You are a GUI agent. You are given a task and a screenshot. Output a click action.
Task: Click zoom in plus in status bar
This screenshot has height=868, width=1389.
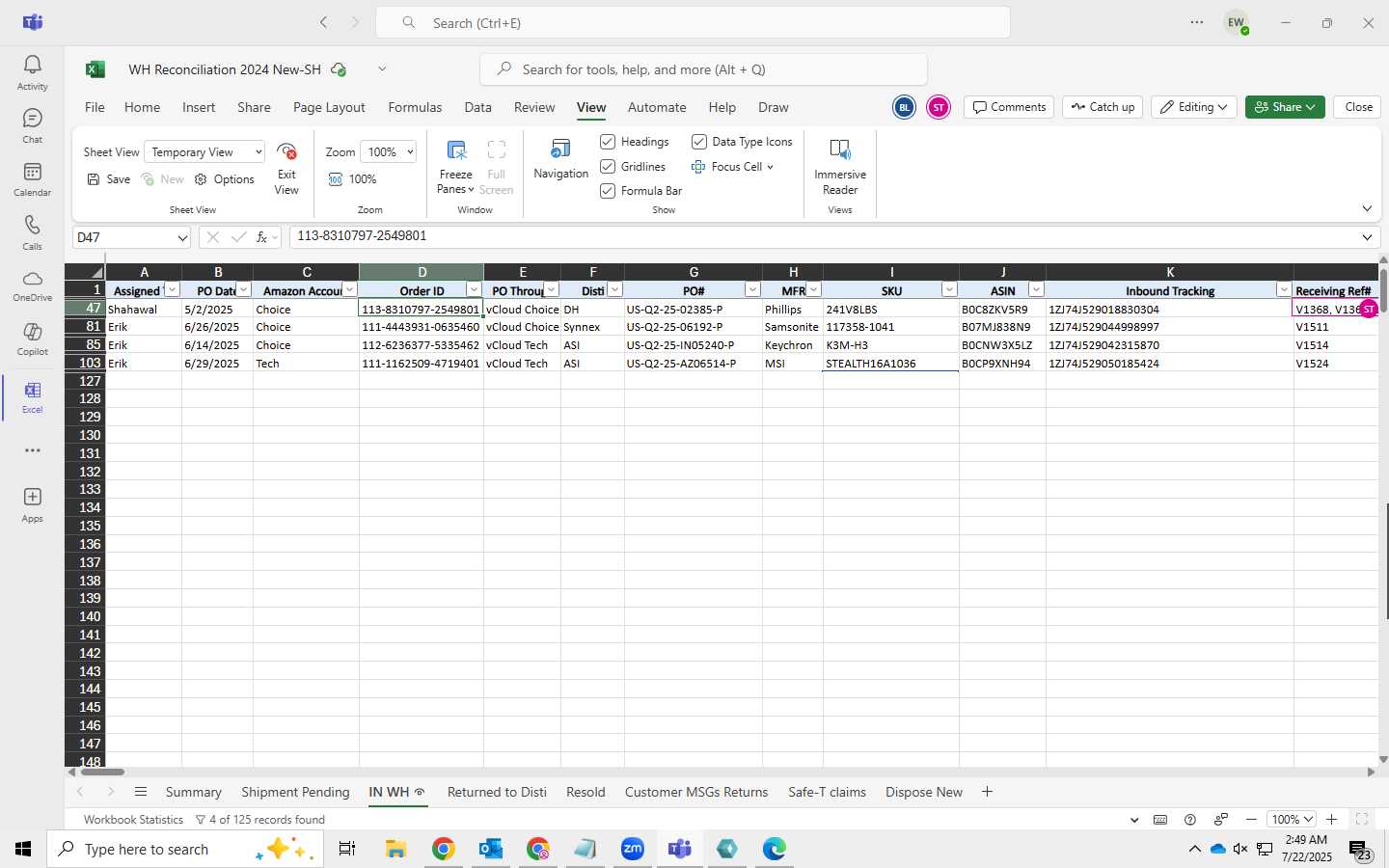coord(1331,820)
